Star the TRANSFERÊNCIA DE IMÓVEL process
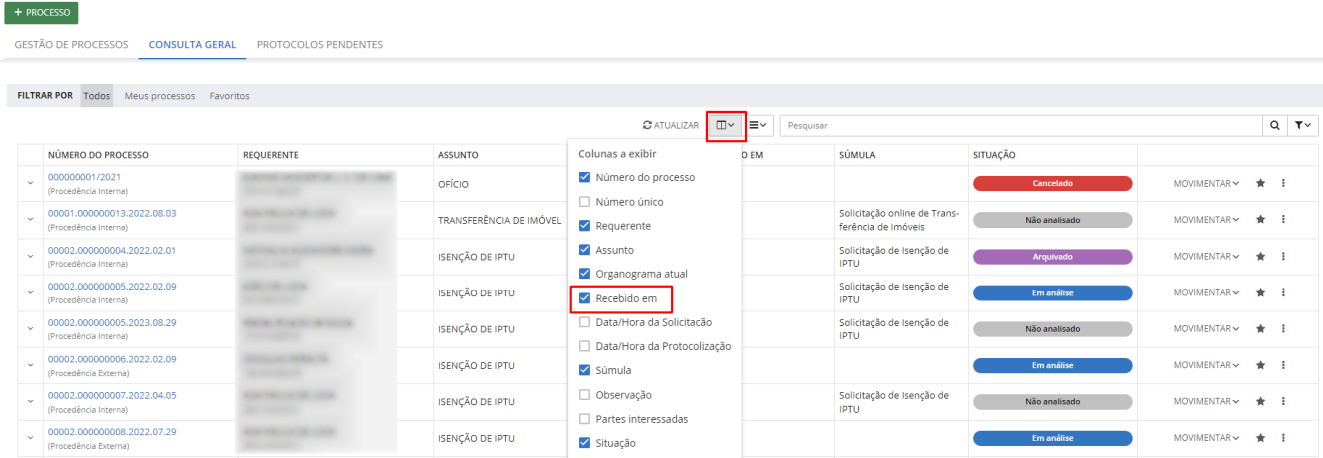This screenshot has width=1323, height=458. pos(1261,220)
